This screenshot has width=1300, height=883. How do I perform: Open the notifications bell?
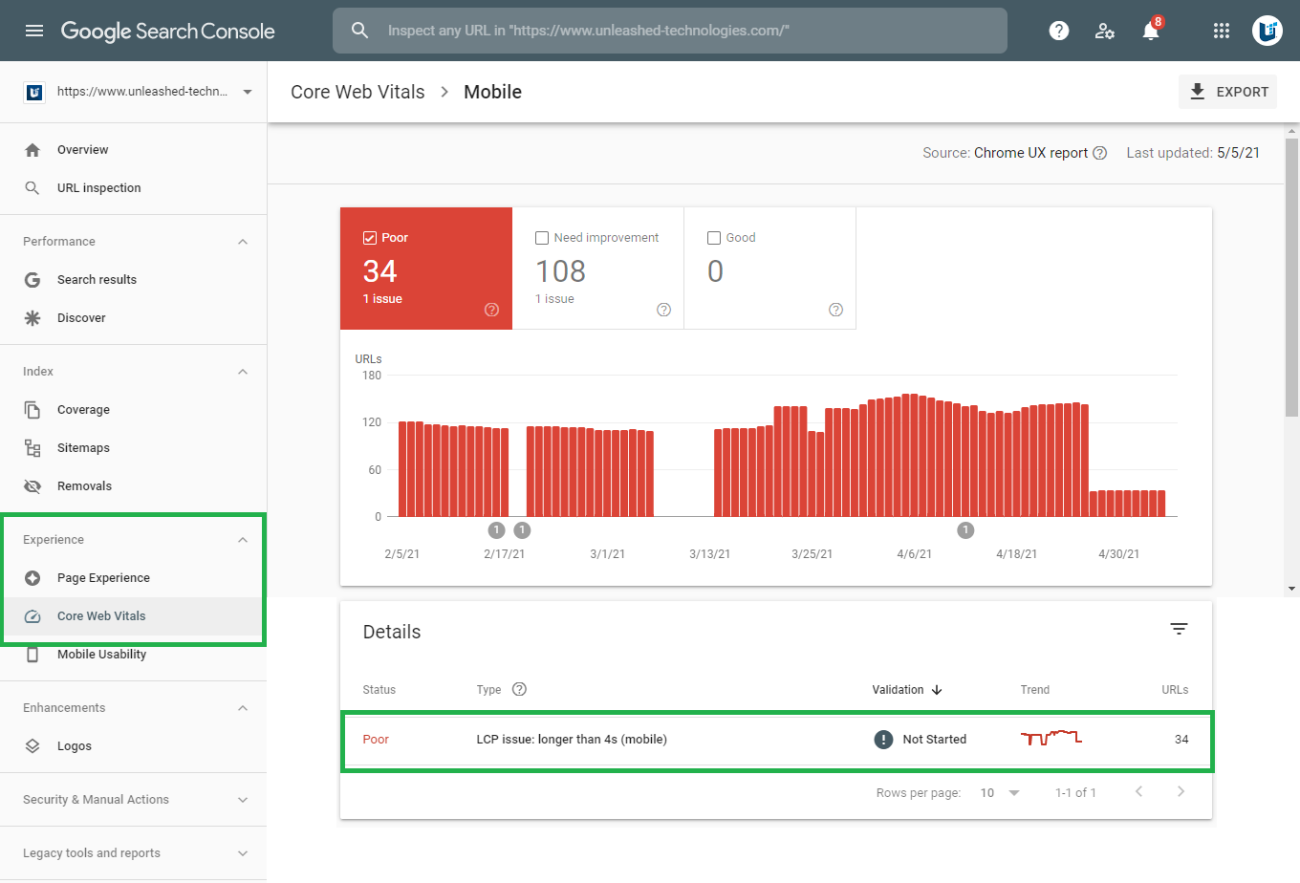(x=1151, y=31)
